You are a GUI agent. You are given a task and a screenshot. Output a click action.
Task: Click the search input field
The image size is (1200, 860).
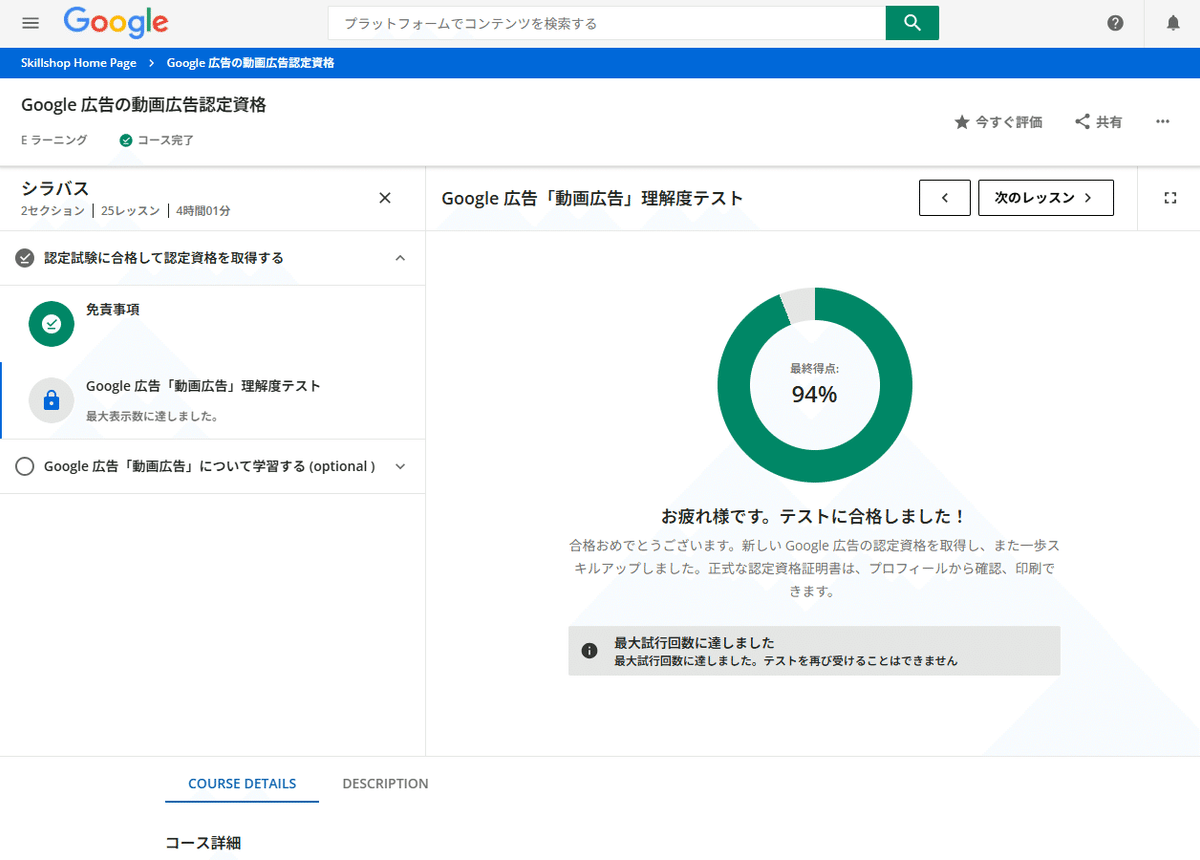click(x=607, y=23)
